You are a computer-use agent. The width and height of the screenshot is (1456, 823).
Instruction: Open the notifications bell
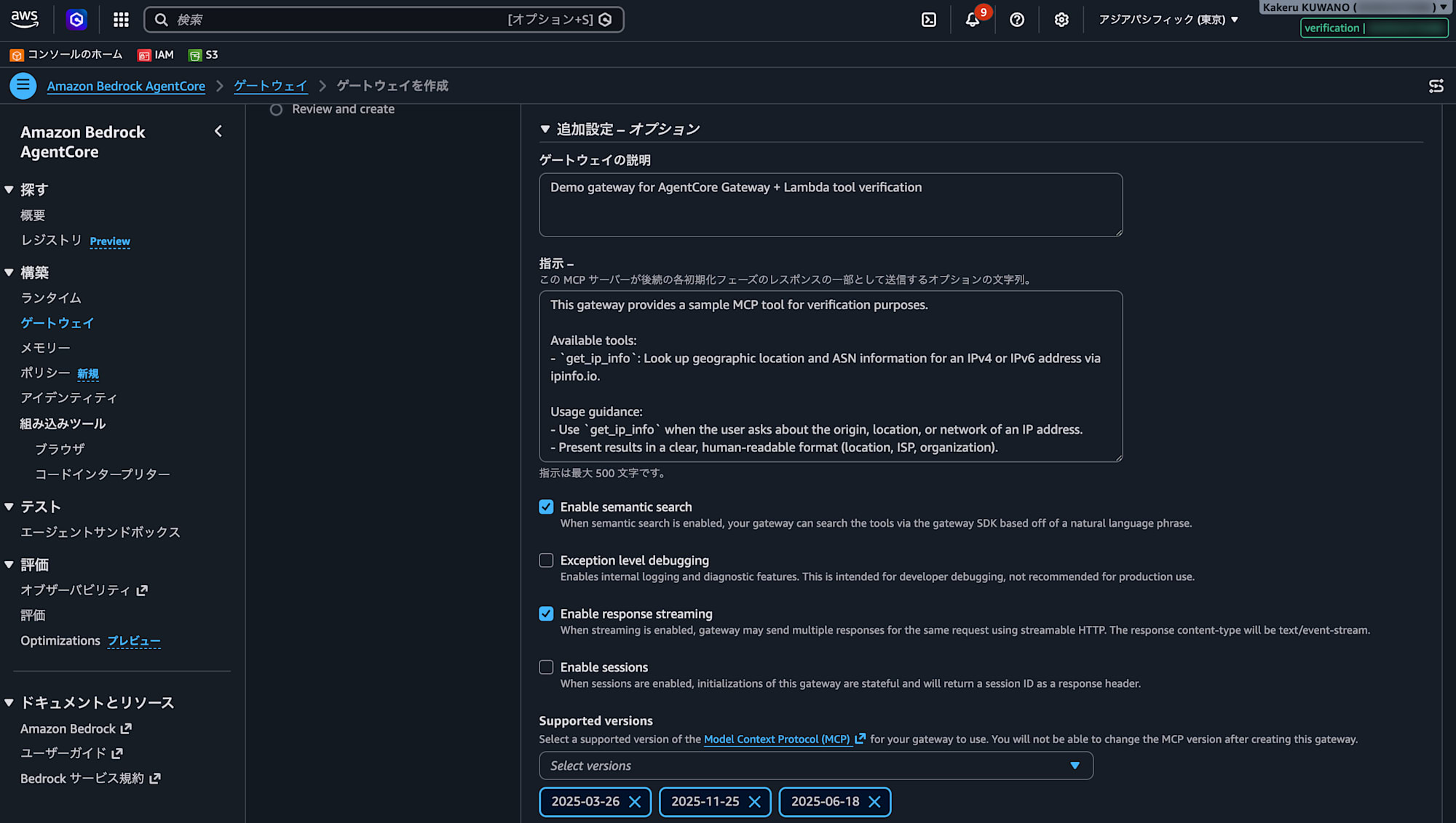[973, 20]
